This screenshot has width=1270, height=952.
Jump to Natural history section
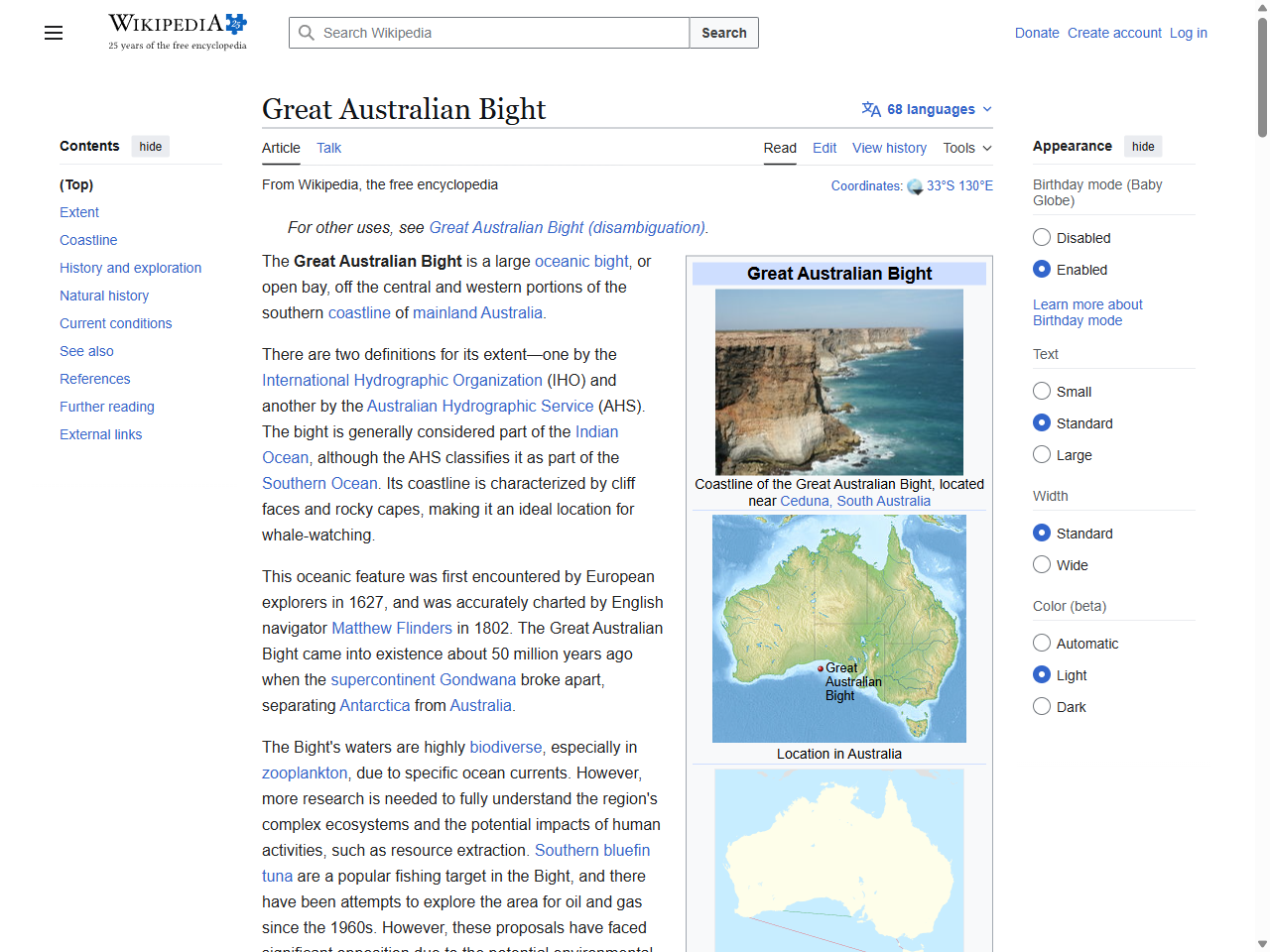point(104,296)
